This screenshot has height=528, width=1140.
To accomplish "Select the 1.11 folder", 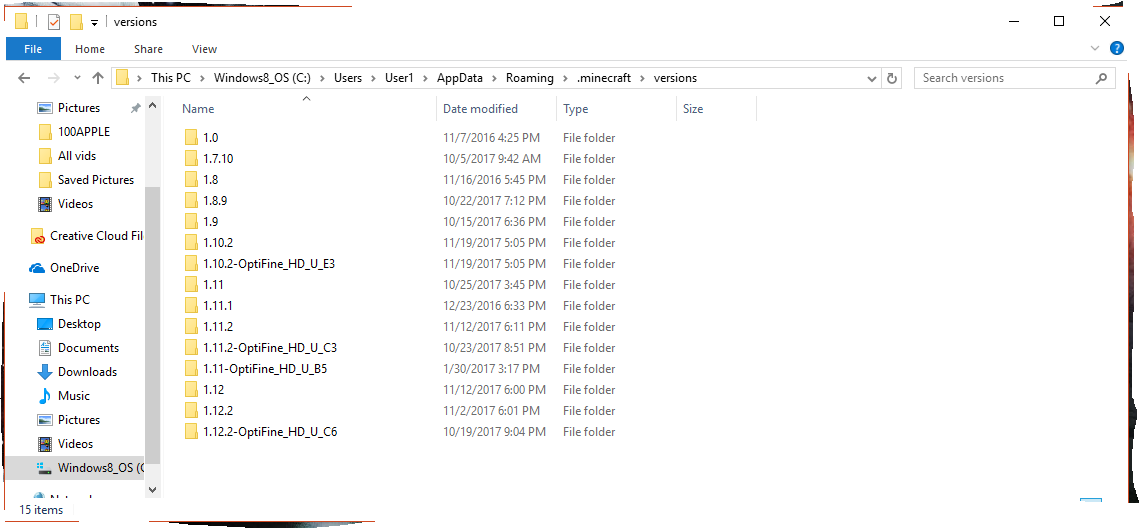I will pos(213,284).
